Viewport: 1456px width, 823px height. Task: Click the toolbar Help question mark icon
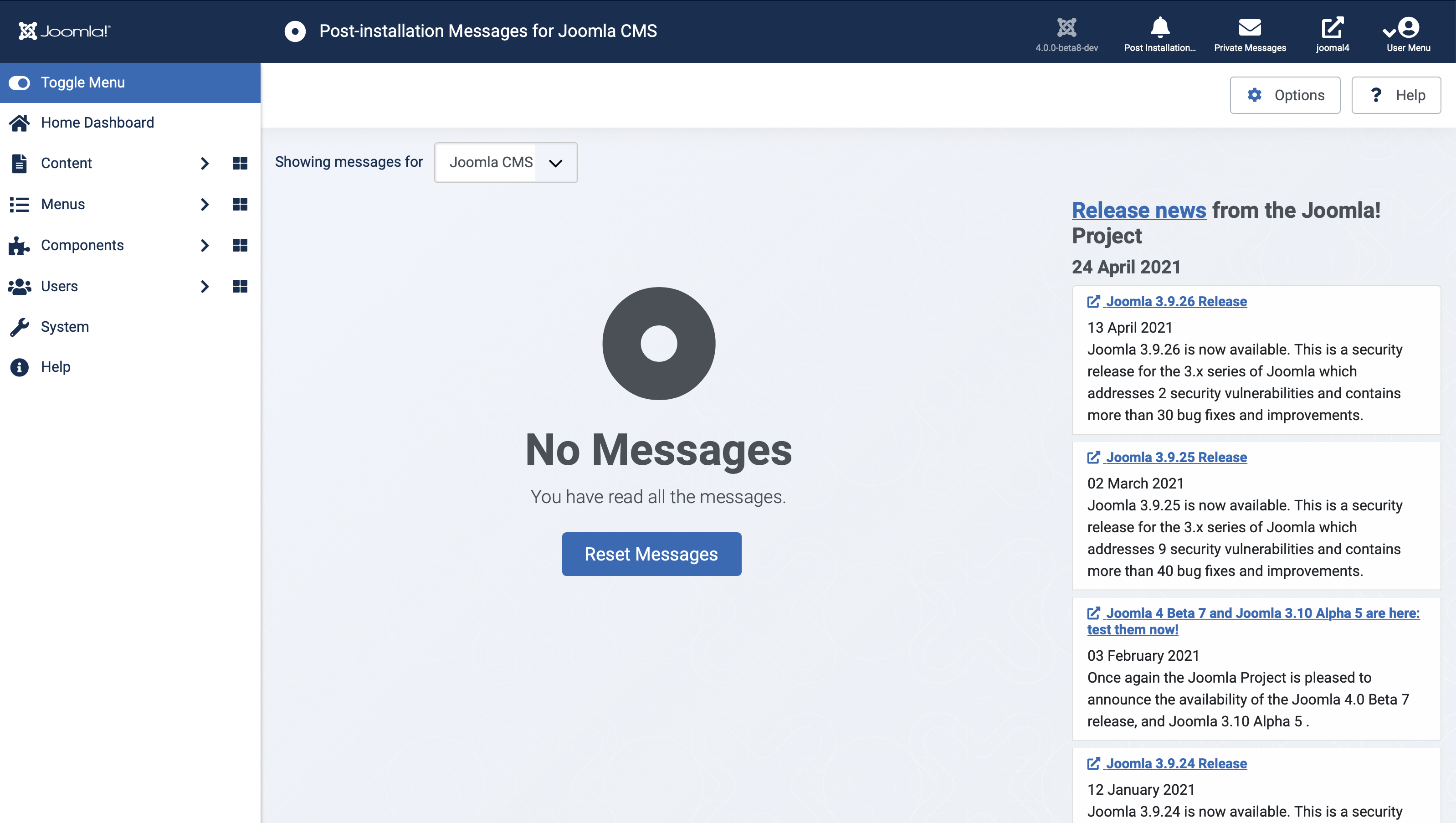[1376, 95]
